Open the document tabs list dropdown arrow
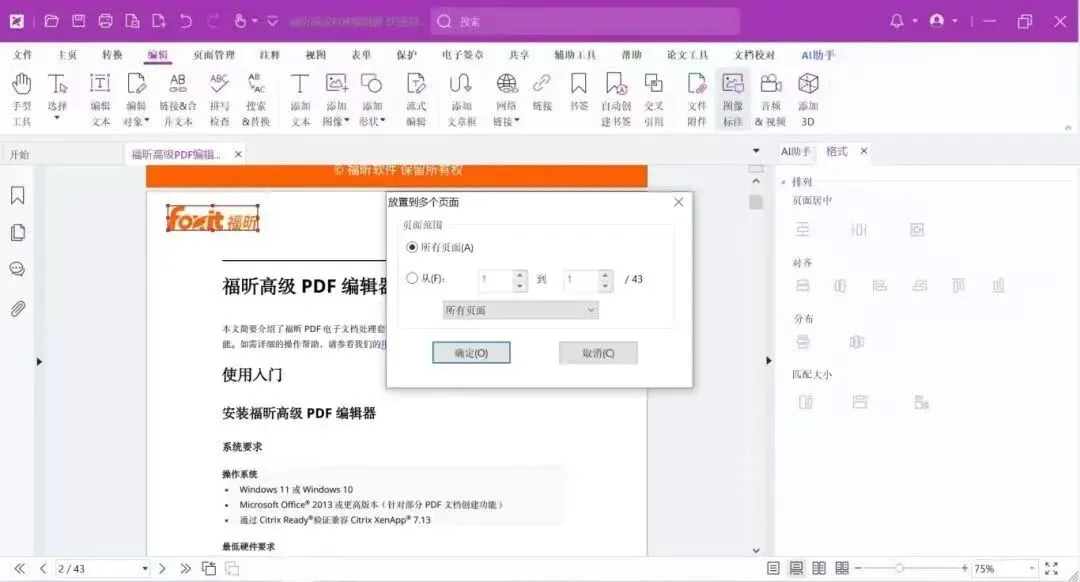This screenshot has width=1080, height=582. (756, 151)
